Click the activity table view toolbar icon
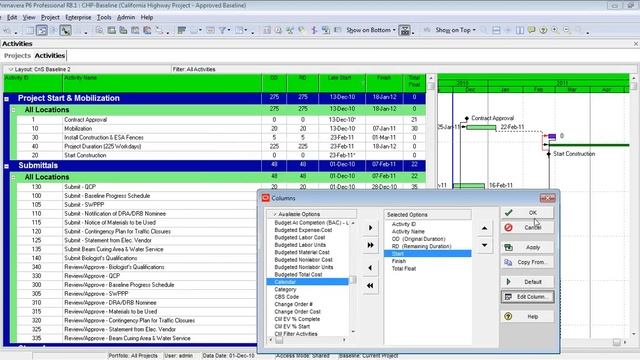Screen dimensions: 640x360 (x=30, y=30)
